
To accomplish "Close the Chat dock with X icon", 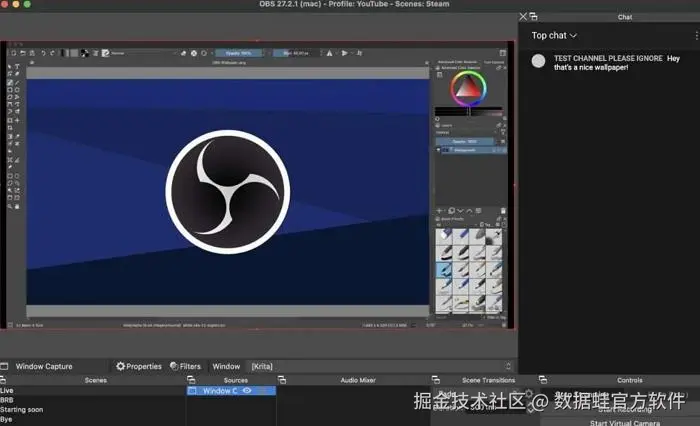I will coord(523,17).
